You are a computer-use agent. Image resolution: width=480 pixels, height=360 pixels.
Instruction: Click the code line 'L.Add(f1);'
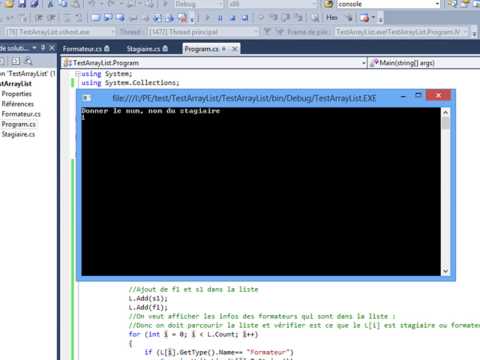(148, 307)
